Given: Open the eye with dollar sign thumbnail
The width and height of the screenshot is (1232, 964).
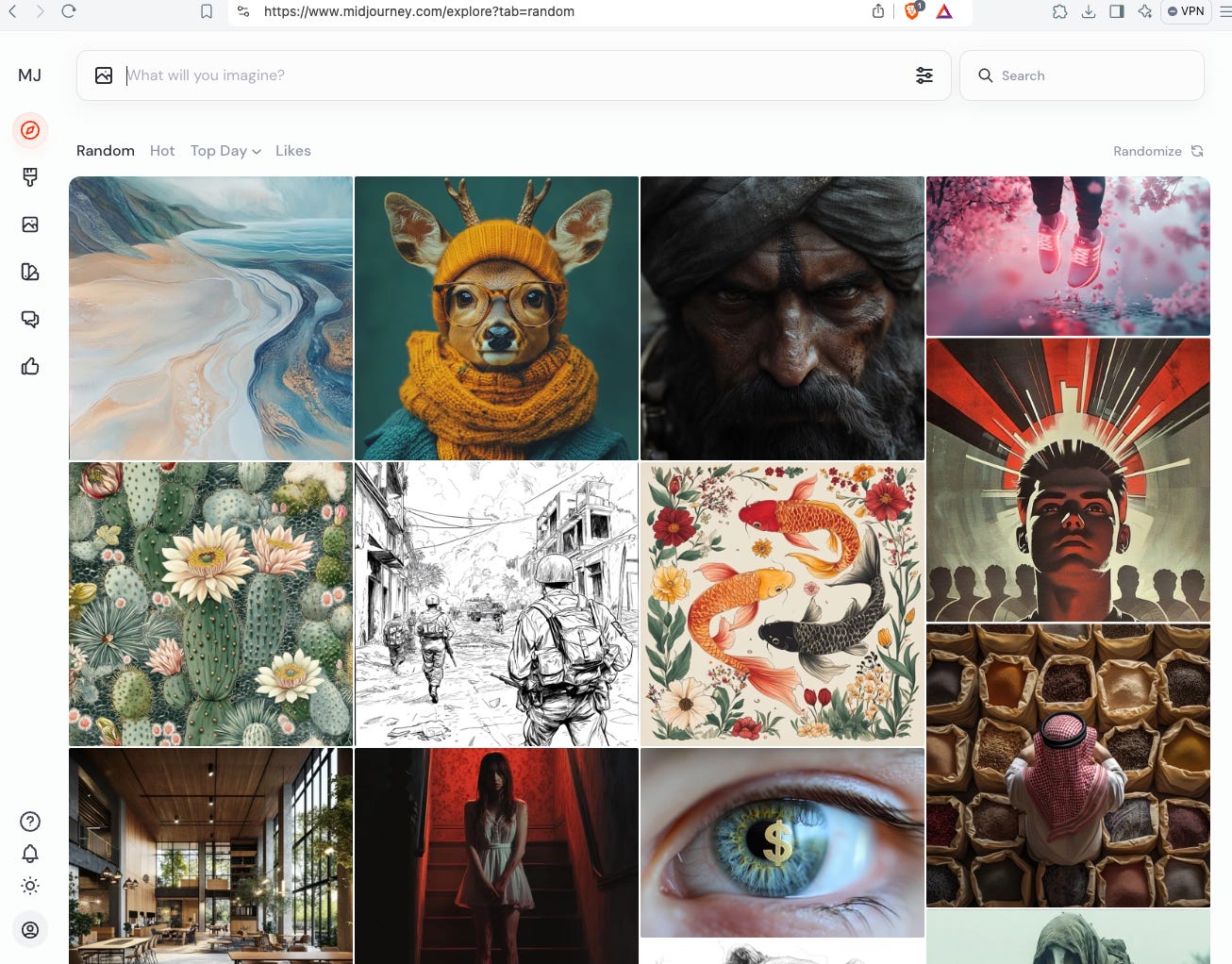Looking at the screenshot, I should [782, 842].
